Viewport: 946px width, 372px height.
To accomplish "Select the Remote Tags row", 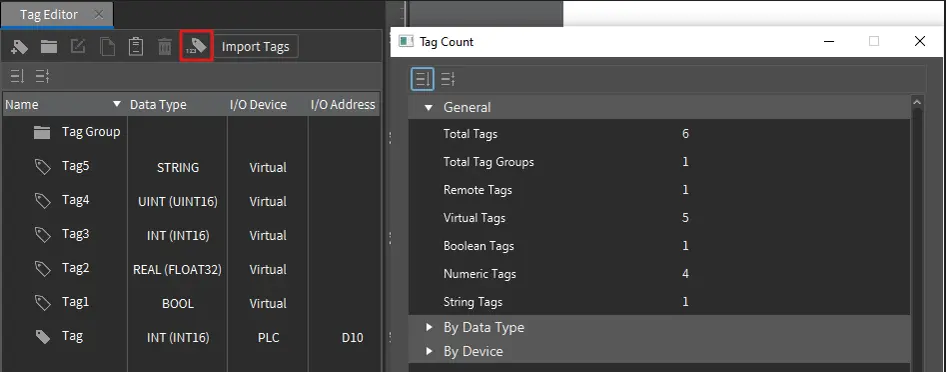I will pos(659,190).
